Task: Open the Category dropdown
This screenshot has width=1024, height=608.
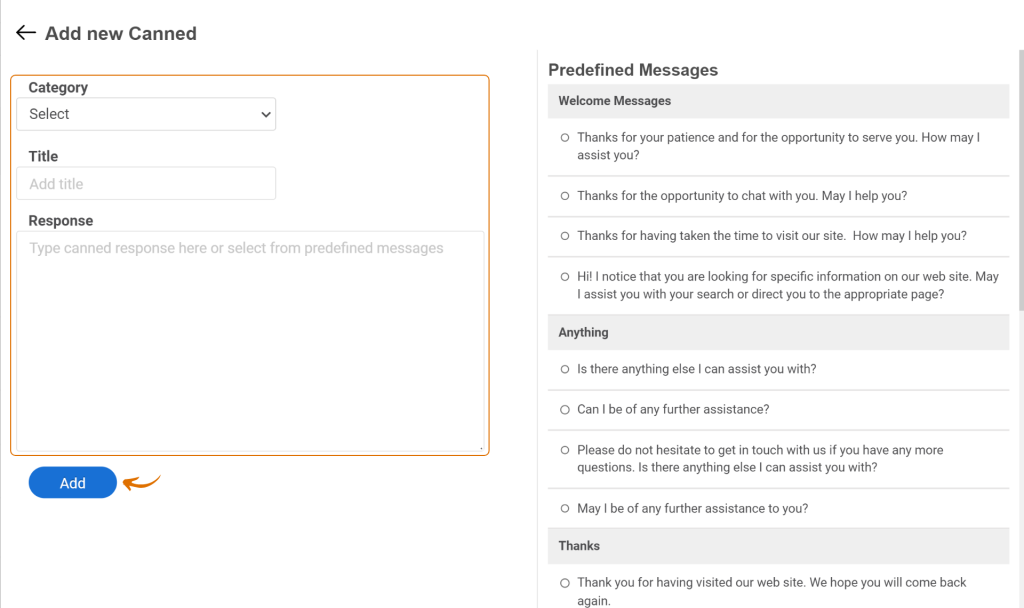Action: [145, 114]
